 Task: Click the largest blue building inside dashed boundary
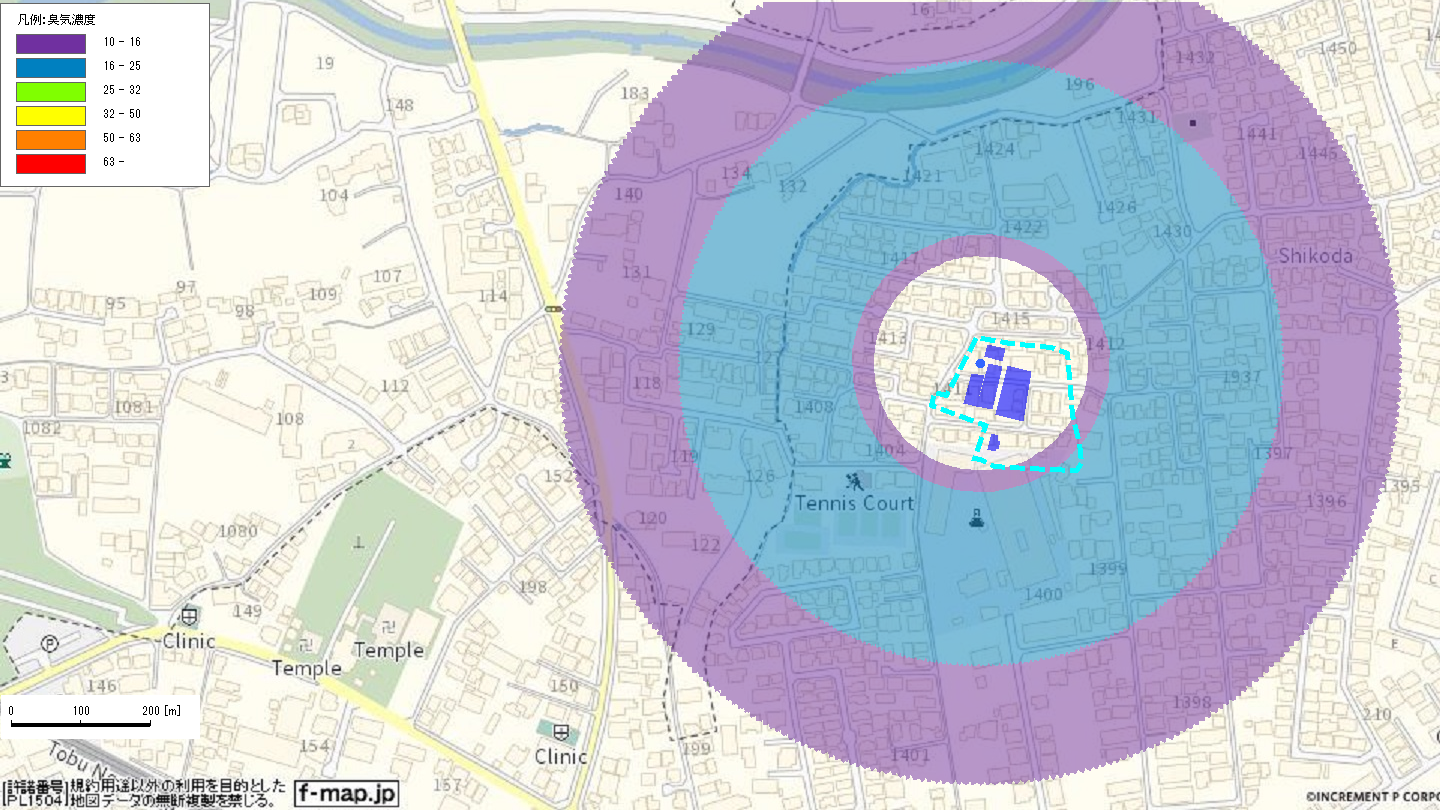(x=1014, y=393)
